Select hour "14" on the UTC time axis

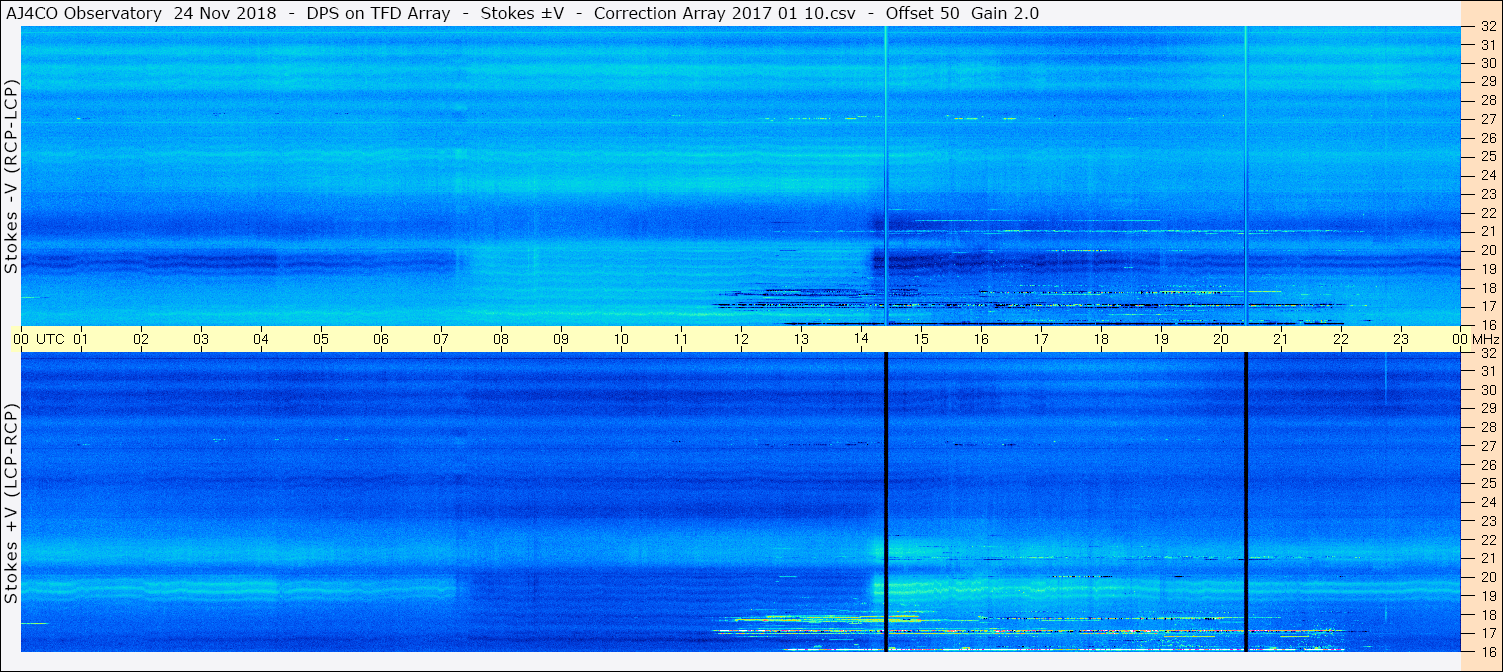[x=861, y=339]
